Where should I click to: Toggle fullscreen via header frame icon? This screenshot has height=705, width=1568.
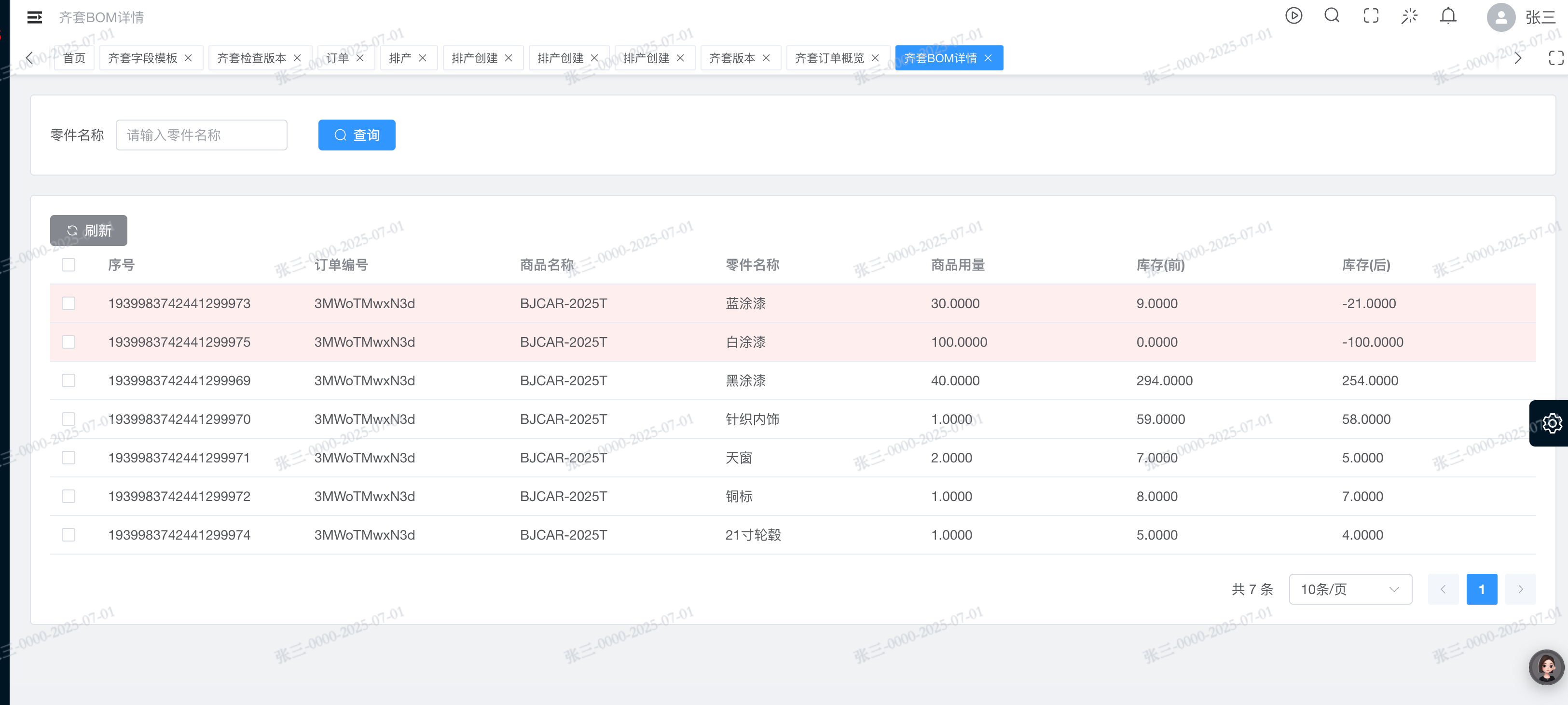point(1371,16)
